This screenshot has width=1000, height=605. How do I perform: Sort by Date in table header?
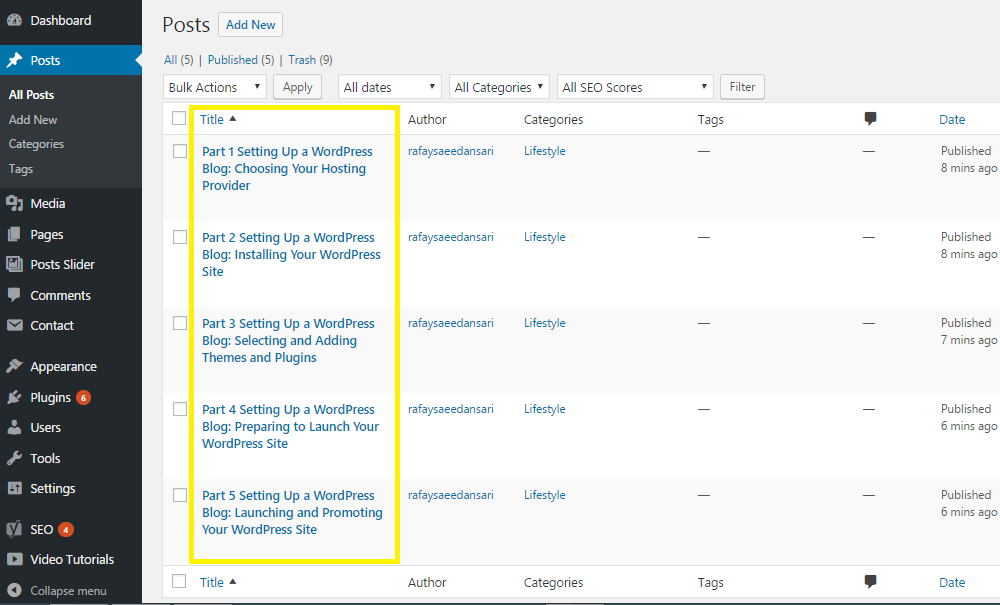click(x=952, y=119)
